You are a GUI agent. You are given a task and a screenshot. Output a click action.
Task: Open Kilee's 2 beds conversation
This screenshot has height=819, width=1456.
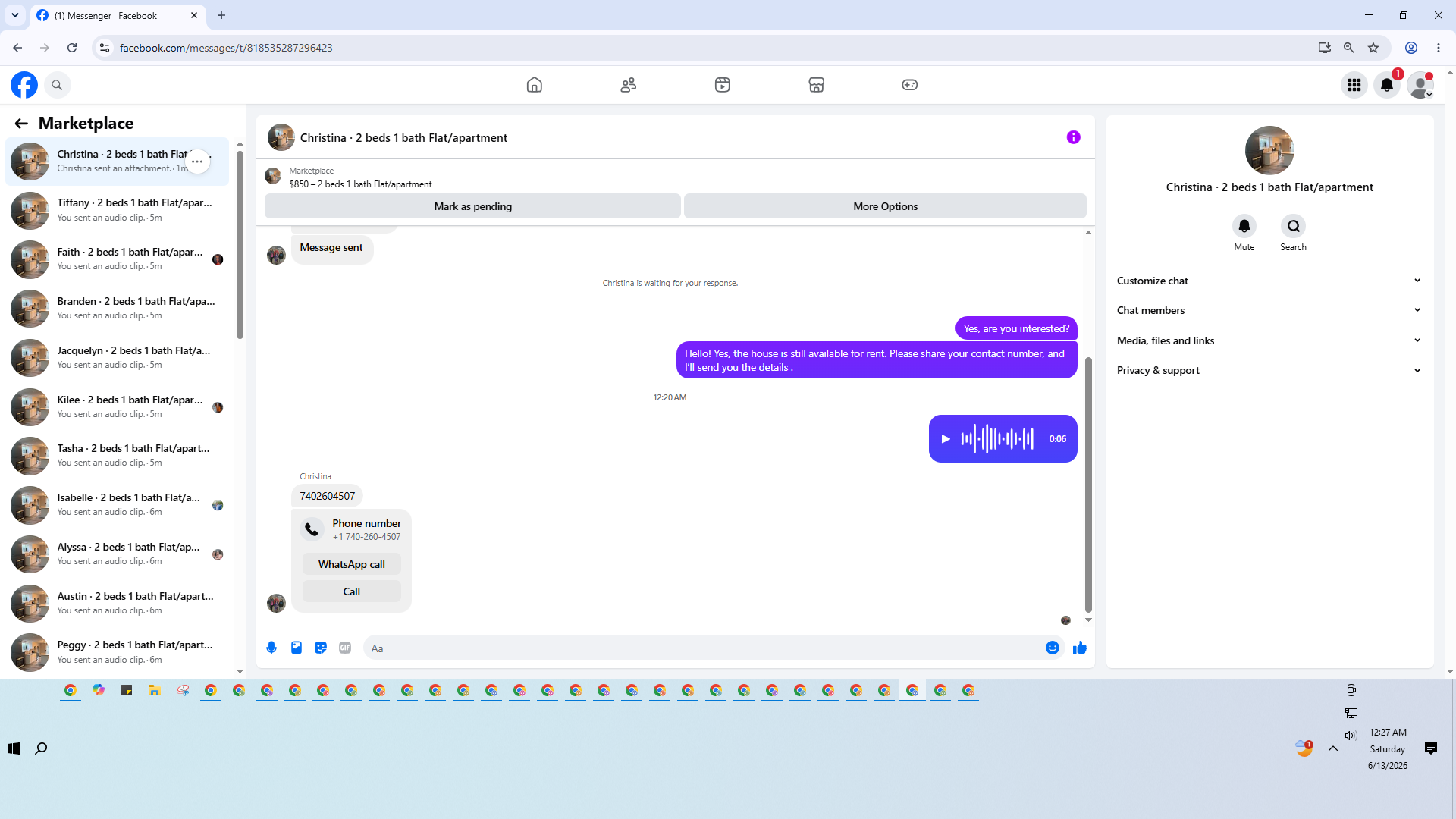[x=118, y=407]
